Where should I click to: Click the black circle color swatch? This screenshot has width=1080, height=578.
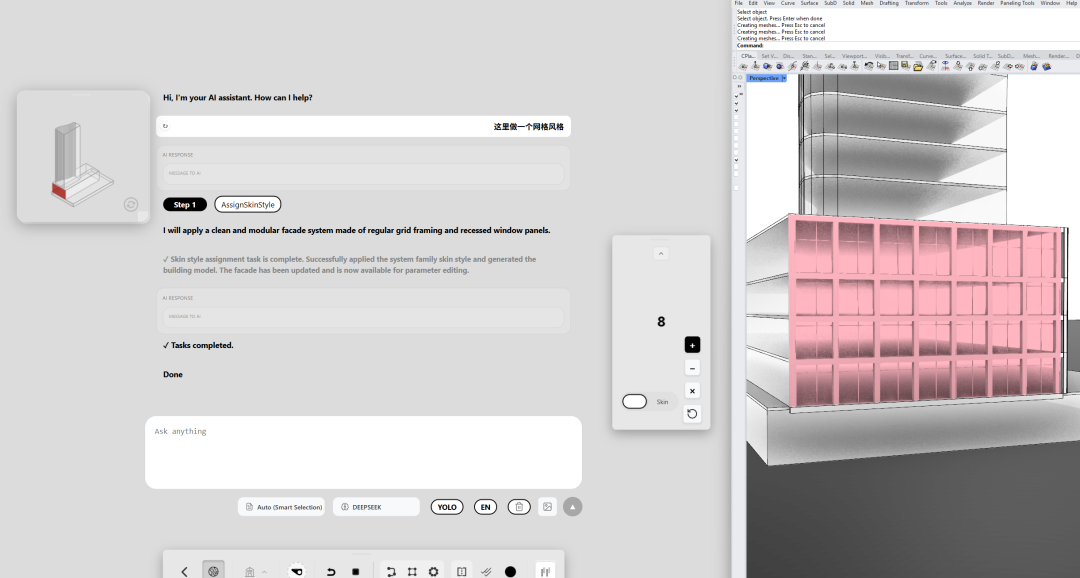[x=510, y=572]
